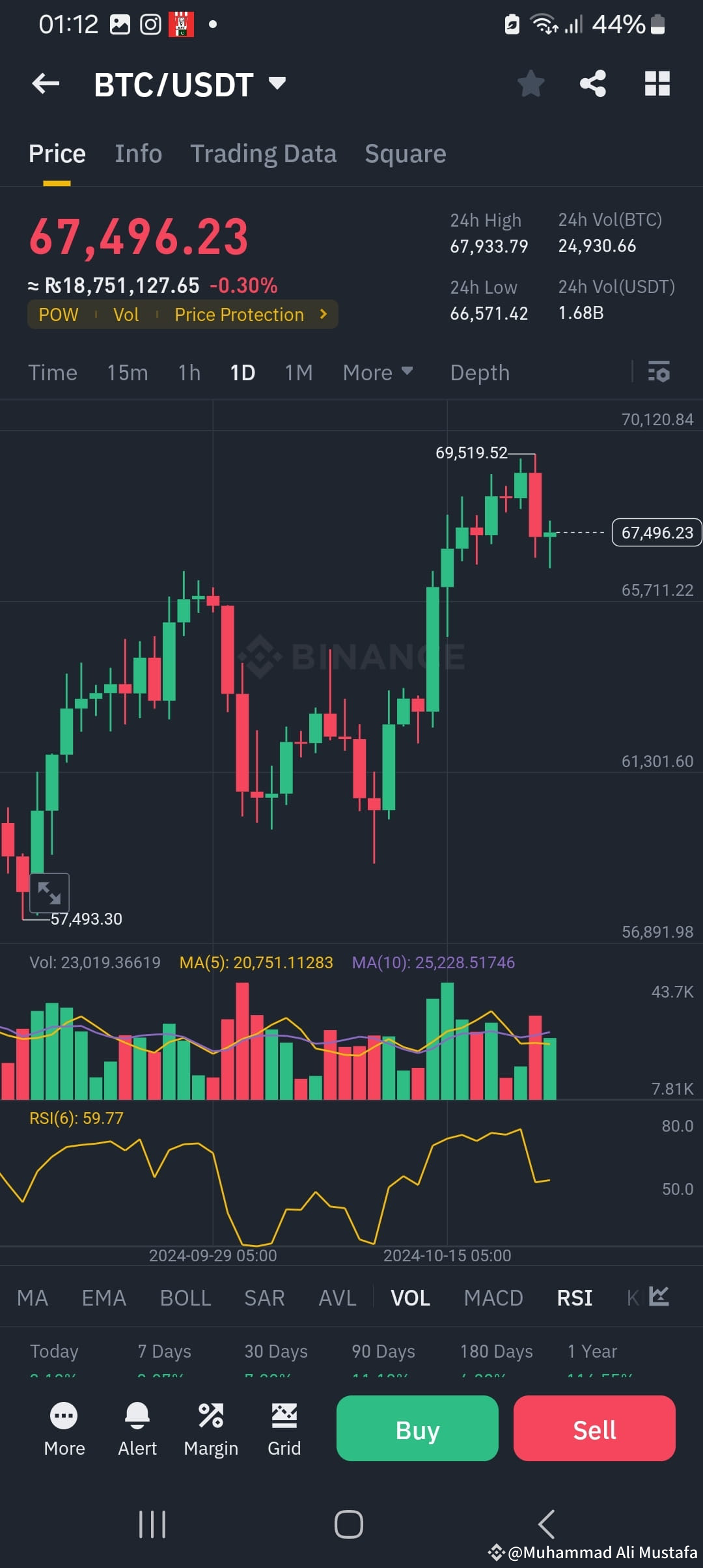Toggle the RSI indicator
This screenshot has width=703, height=1568.
click(574, 1297)
